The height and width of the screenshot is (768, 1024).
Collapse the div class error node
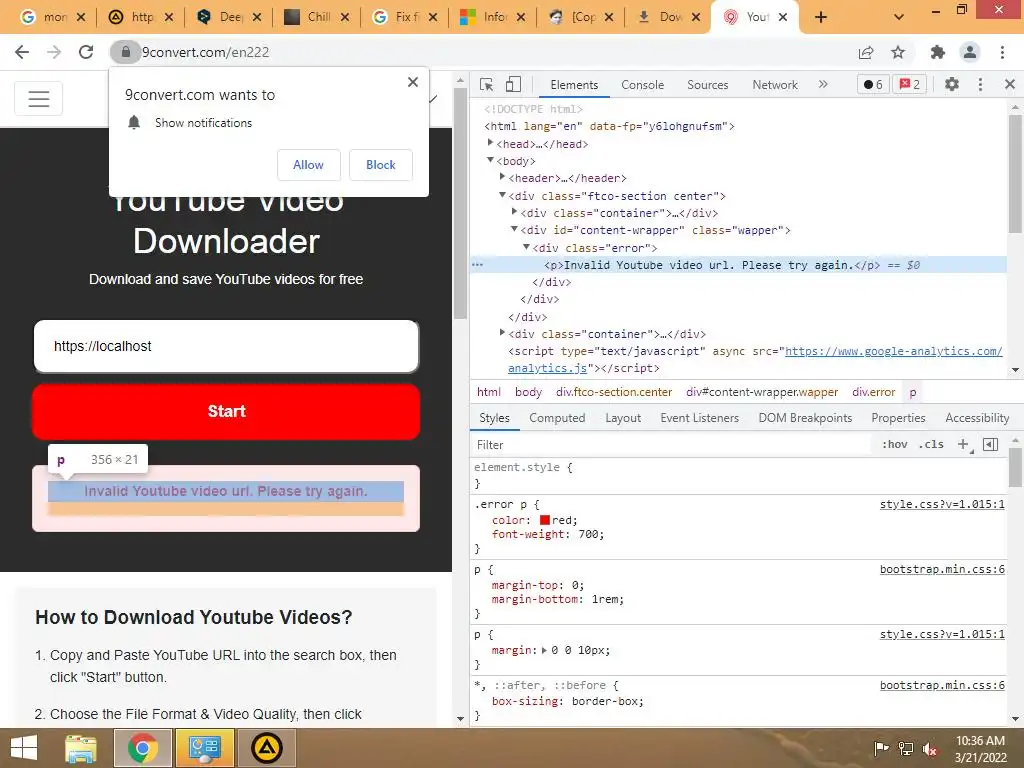click(526, 247)
